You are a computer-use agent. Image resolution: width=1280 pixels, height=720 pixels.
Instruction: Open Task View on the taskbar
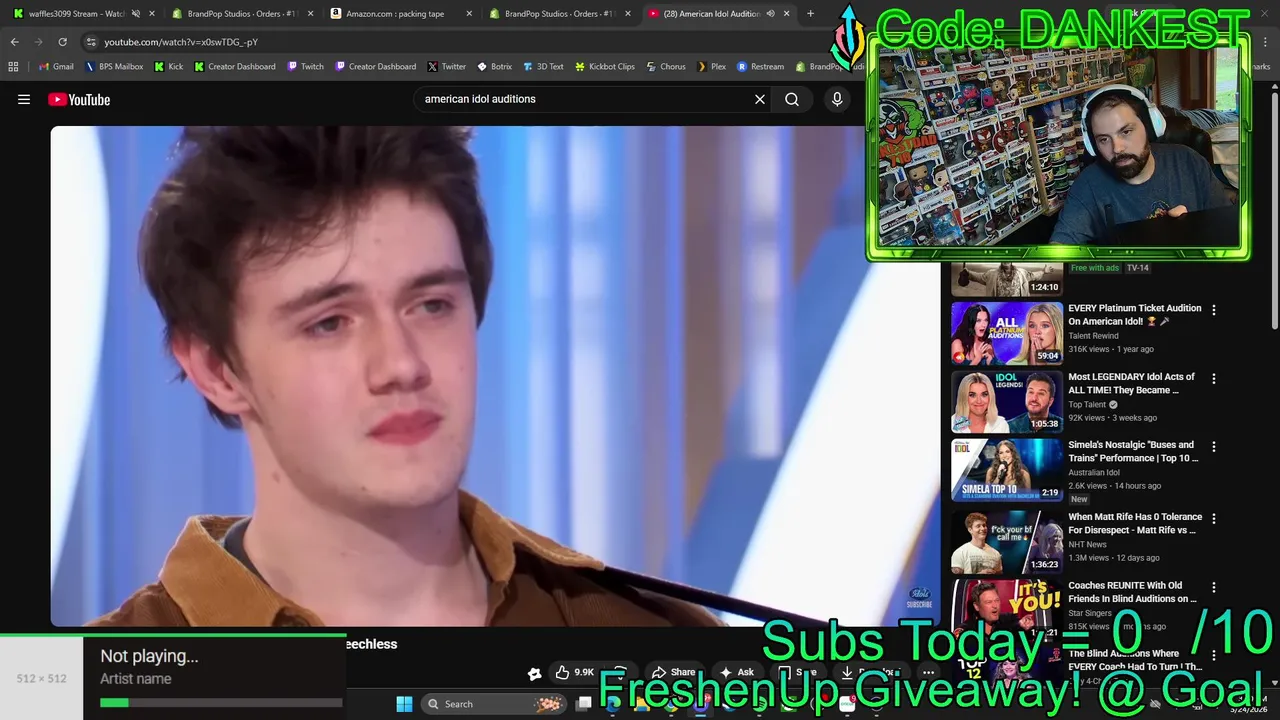point(584,704)
